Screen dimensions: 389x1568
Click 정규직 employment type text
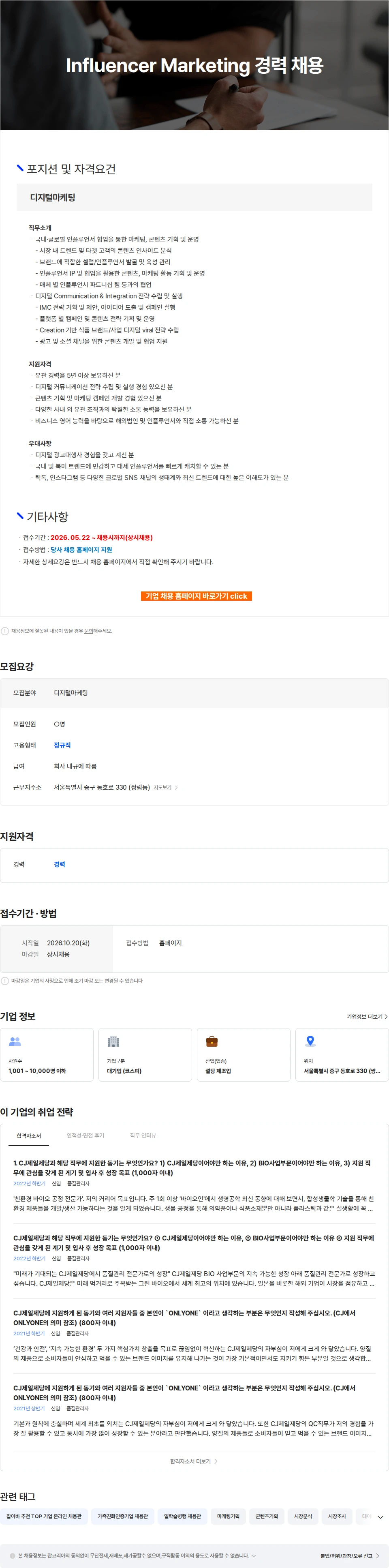[x=62, y=745]
